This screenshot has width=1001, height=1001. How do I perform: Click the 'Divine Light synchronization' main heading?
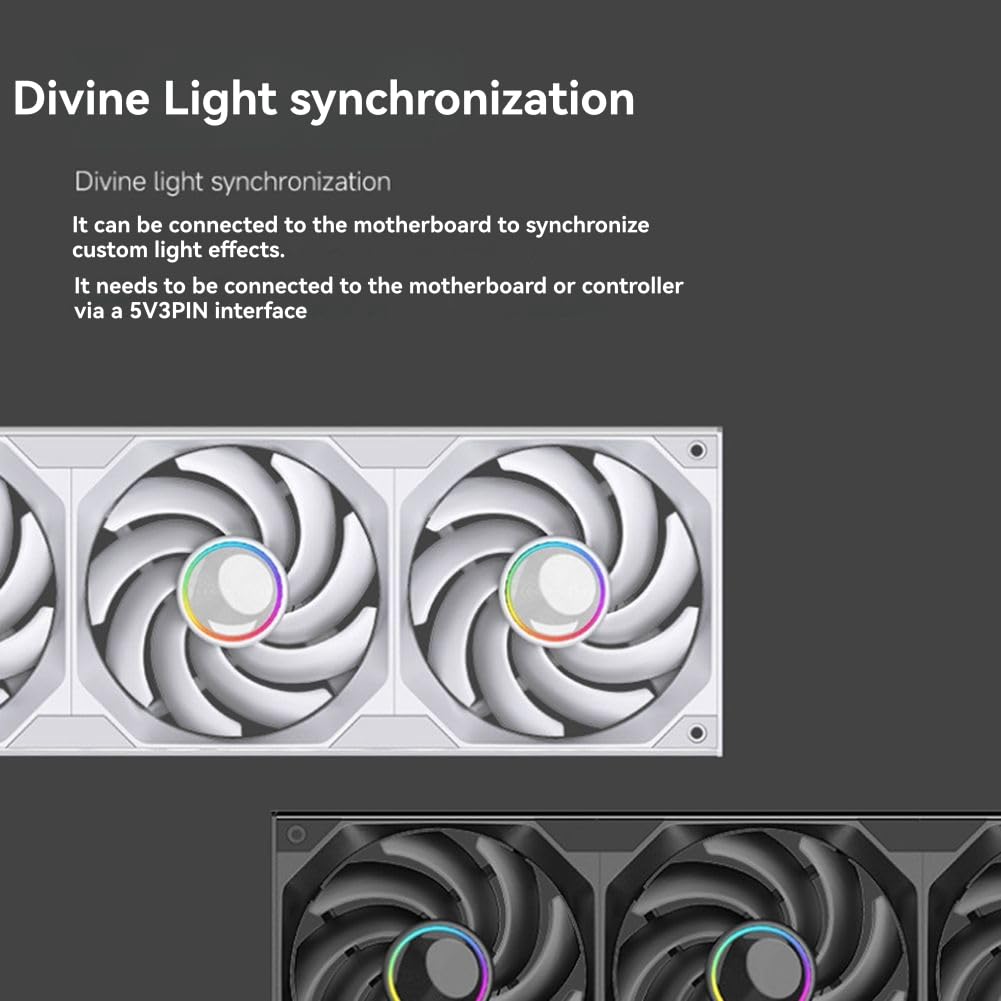click(x=324, y=100)
